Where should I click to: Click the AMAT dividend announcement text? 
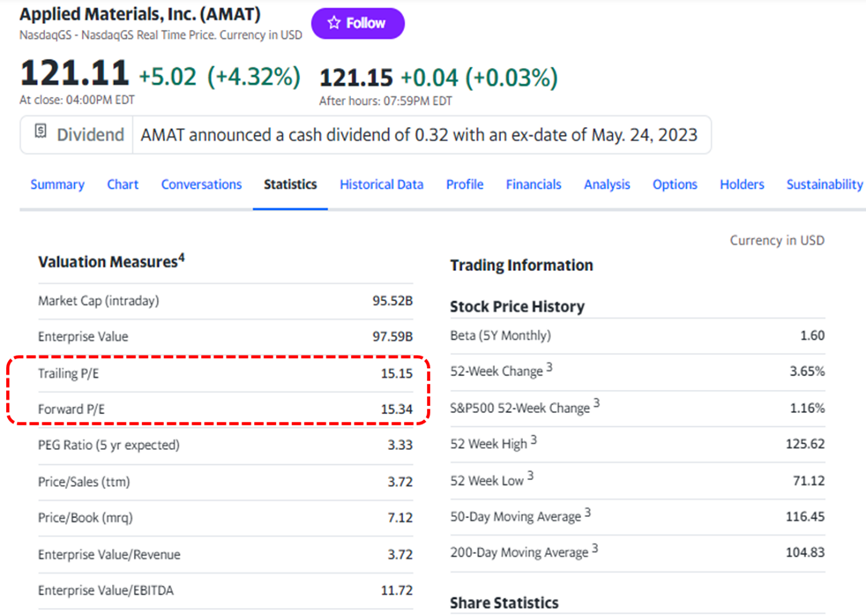point(419,134)
